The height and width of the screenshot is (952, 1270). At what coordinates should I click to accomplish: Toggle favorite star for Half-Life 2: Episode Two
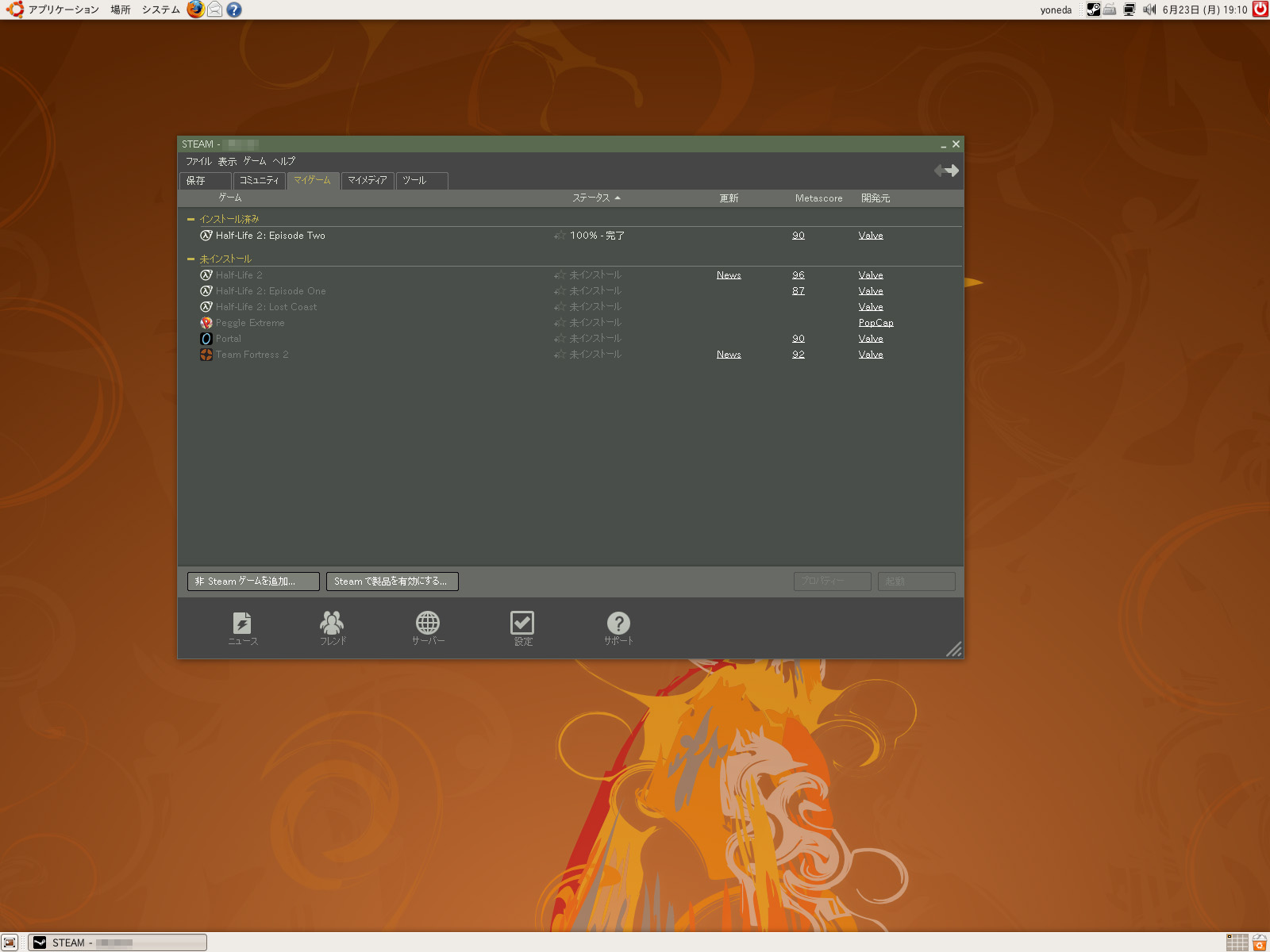coord(560,236)
